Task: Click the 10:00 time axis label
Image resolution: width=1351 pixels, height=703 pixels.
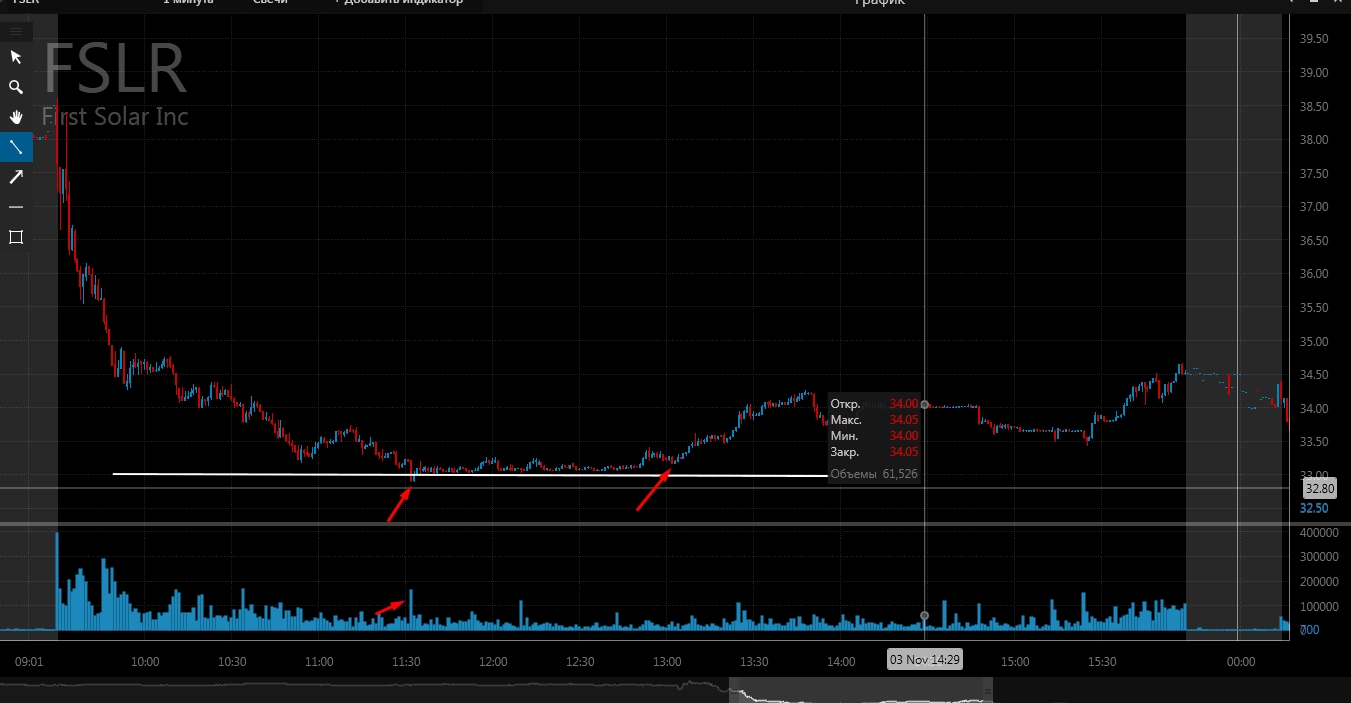Action: pyautogui.click(x=146, y=662)
